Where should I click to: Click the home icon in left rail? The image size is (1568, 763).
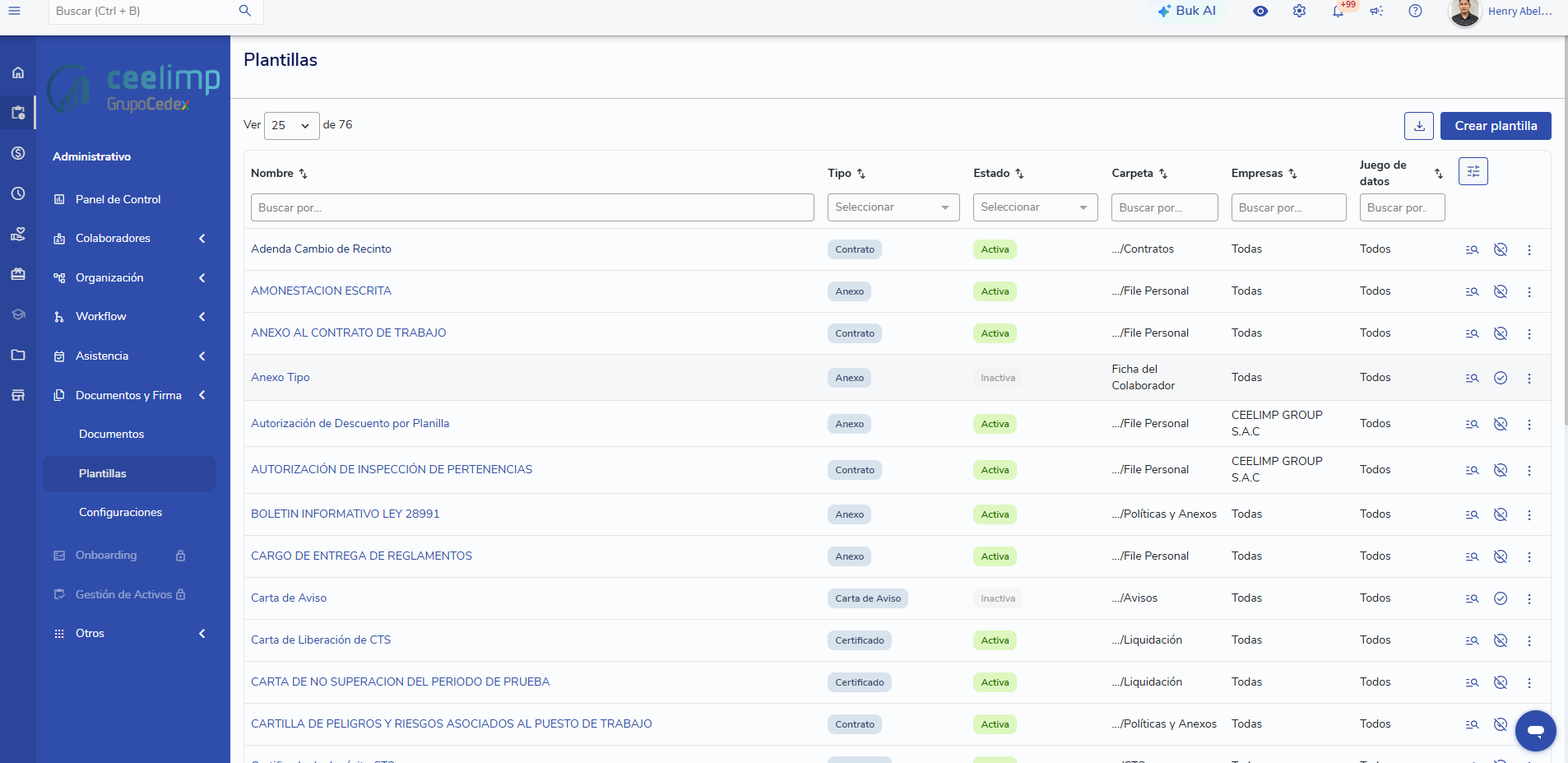click(x=18, y=72)
